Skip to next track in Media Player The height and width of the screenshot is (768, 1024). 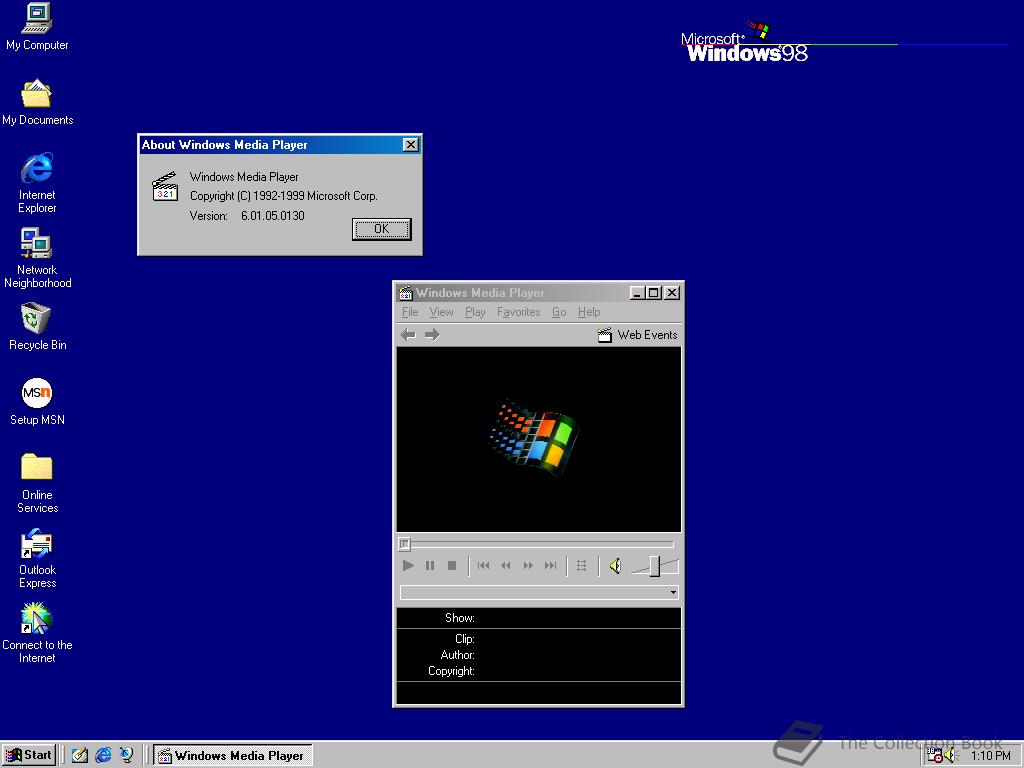pyautogui.click(x=551, y=566)
